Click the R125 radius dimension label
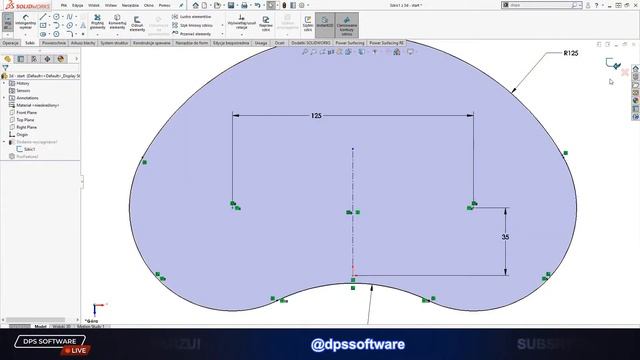The width and height of the screenshot is (640, 360). pos(571,53)
